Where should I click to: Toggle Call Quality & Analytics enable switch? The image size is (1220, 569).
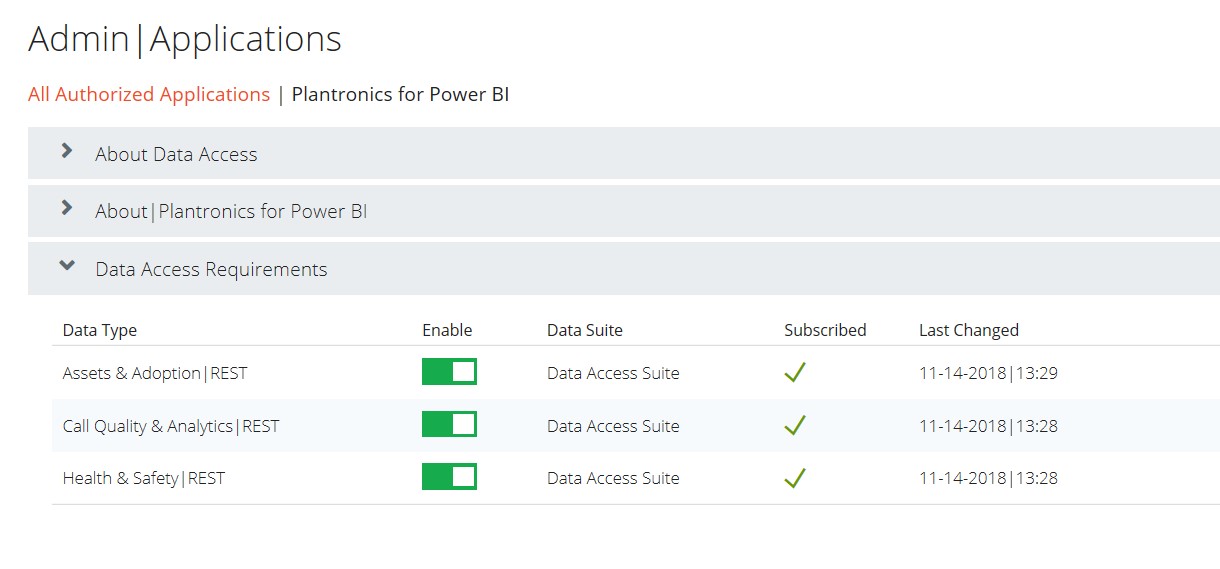pyautogui.click(x=449, y=425)
